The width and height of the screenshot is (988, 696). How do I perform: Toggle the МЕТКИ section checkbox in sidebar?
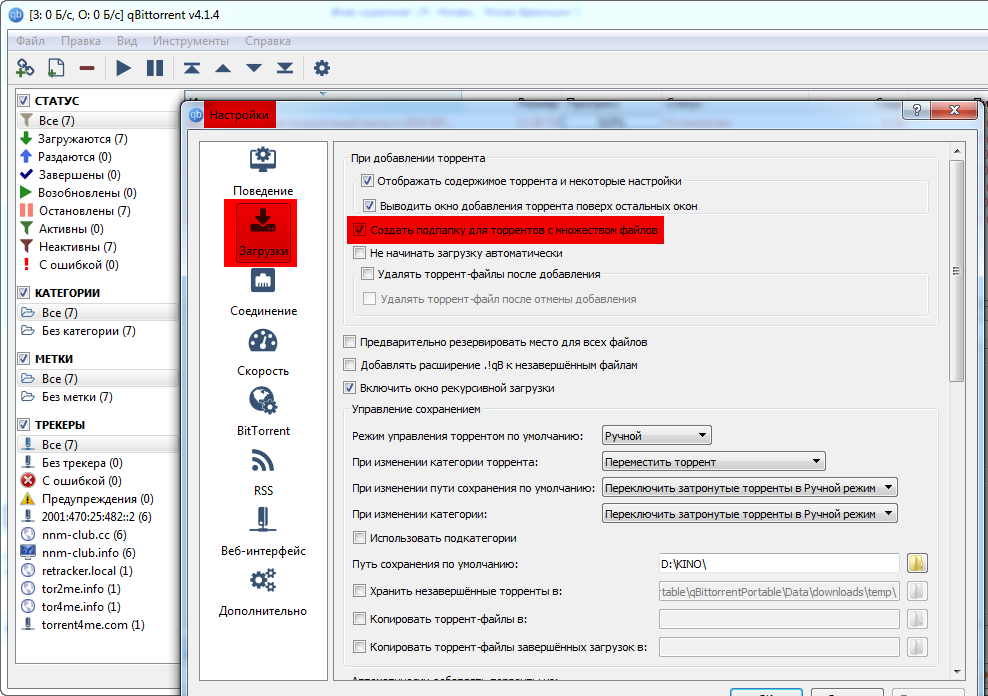pos(24,359)
